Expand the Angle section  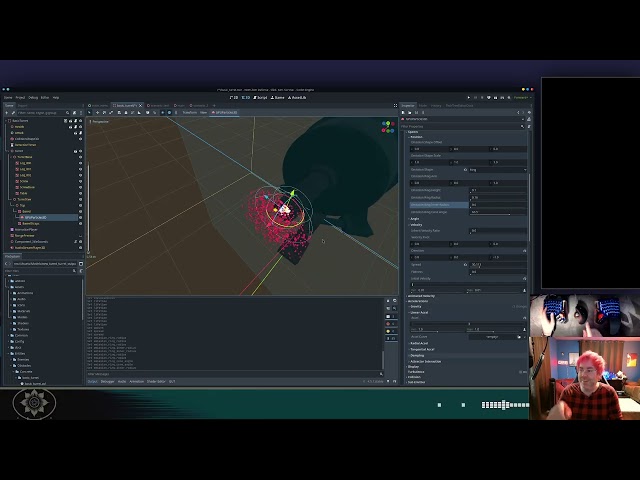pos(414,219)
